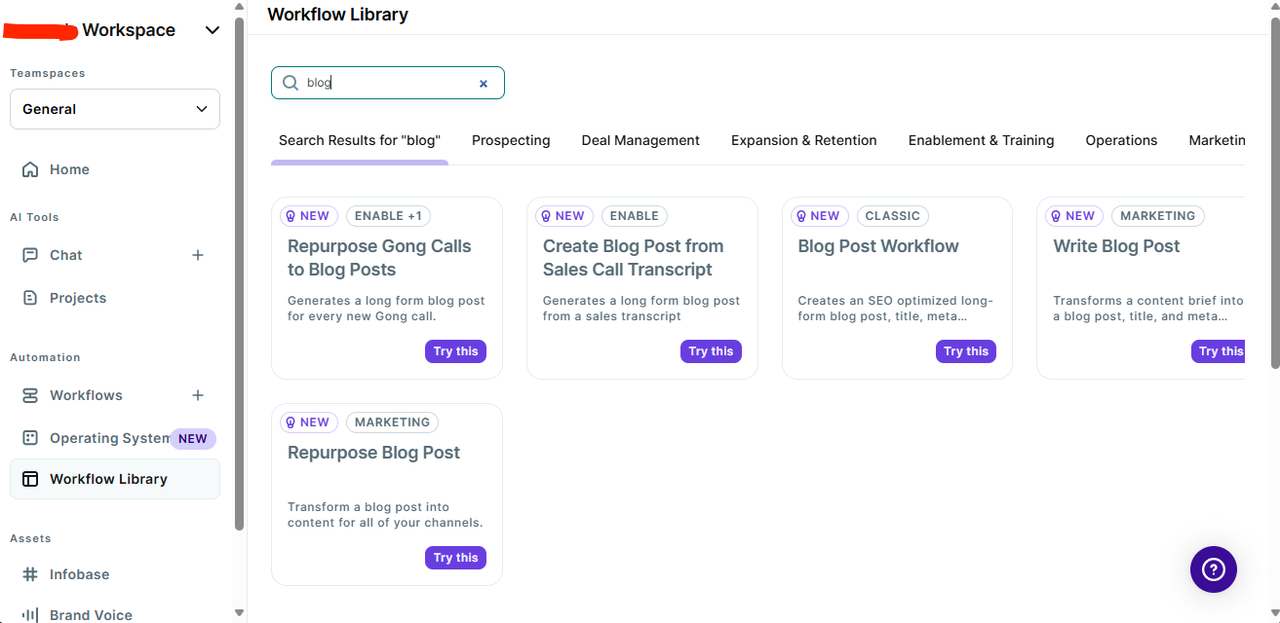Click the MARKETING tag on Repurpose Blog Post card
The image size is (1280, 623).
(392, 422)
